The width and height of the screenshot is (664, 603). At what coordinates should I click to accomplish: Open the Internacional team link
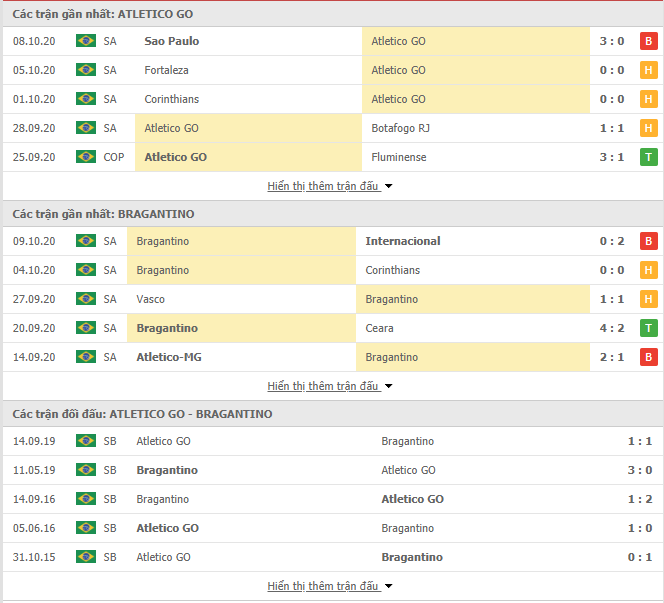point(403,241)
